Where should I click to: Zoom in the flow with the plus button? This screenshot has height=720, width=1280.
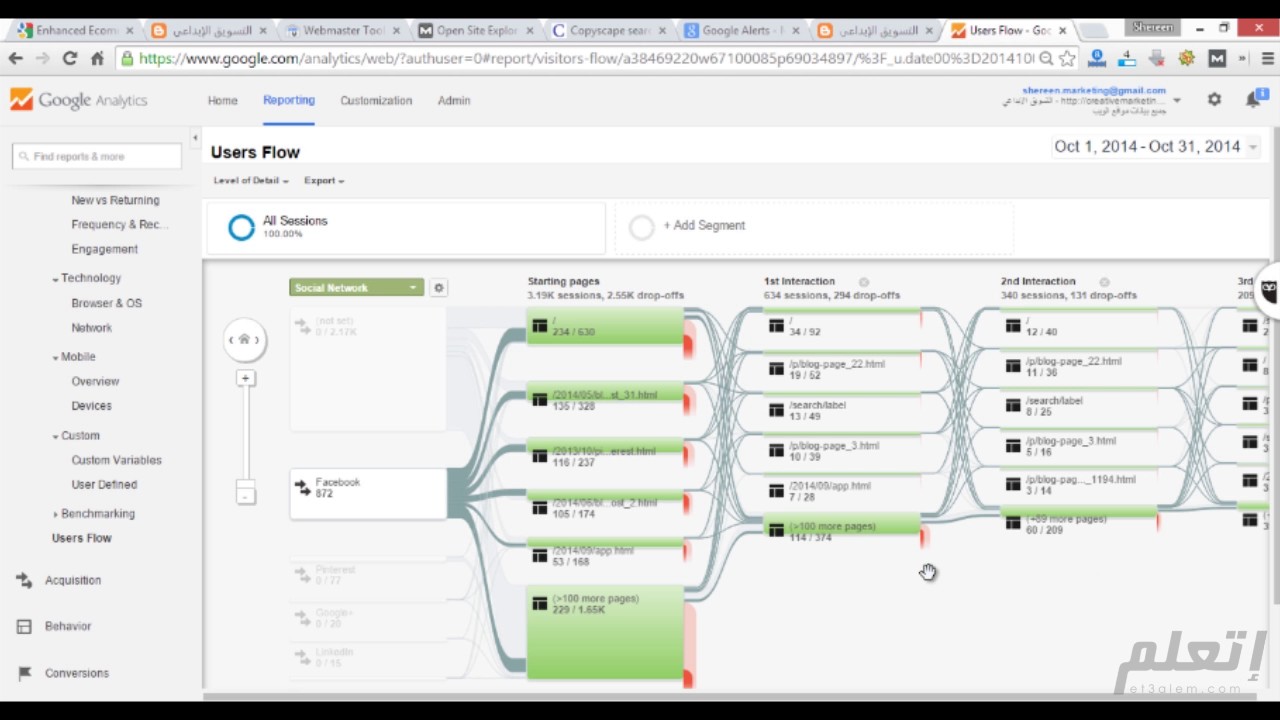pos(245,378)
